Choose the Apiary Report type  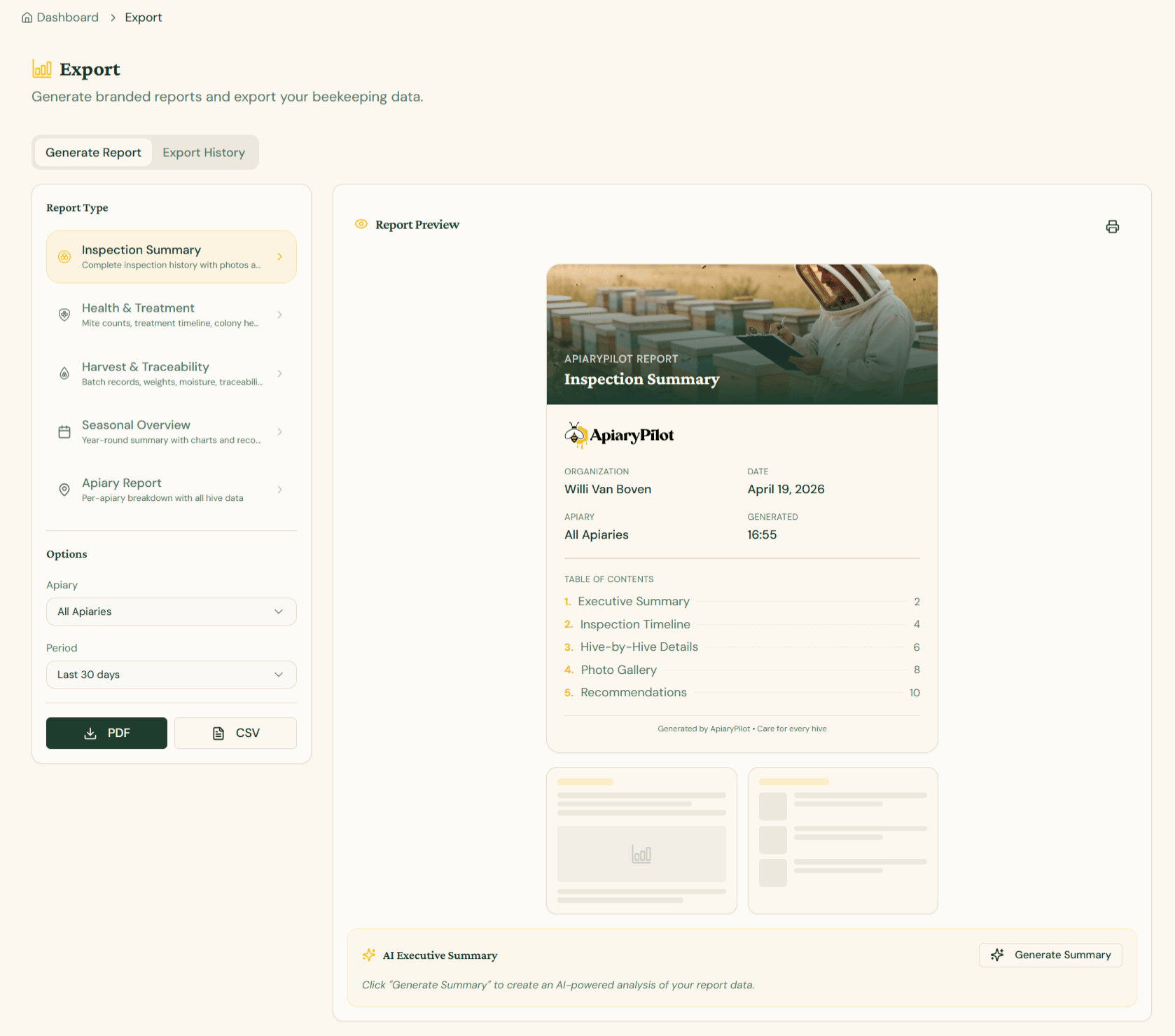point(172,490)
